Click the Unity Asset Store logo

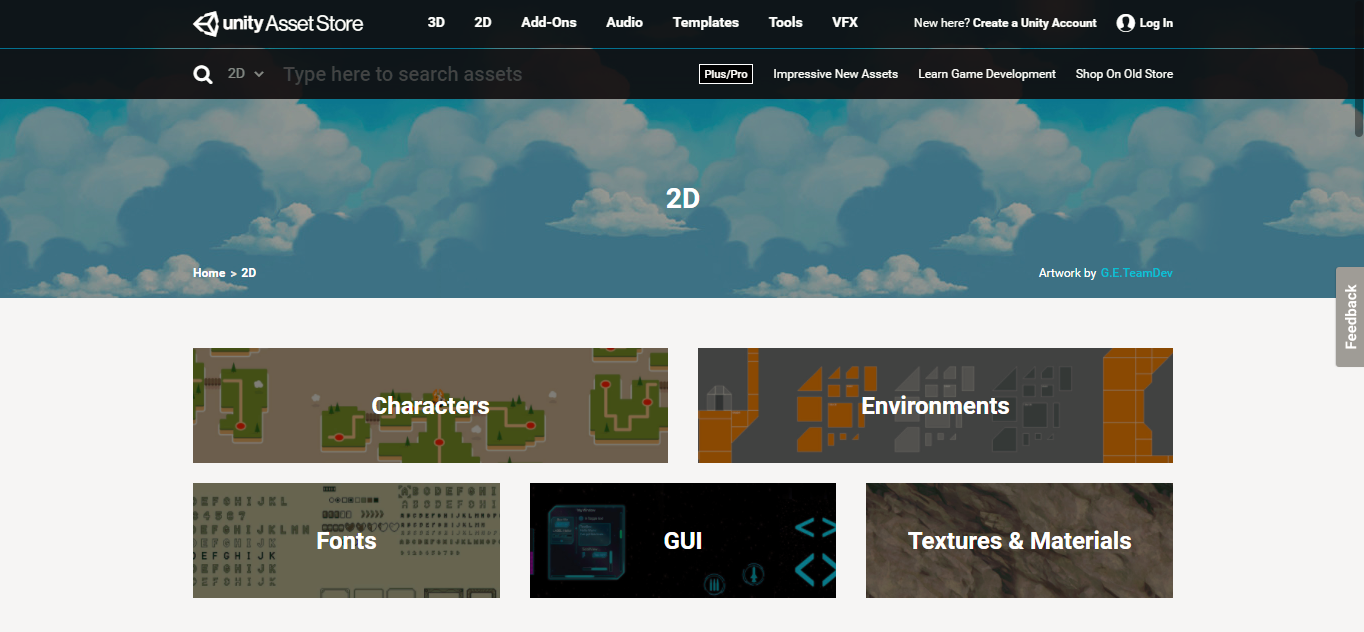278,23
